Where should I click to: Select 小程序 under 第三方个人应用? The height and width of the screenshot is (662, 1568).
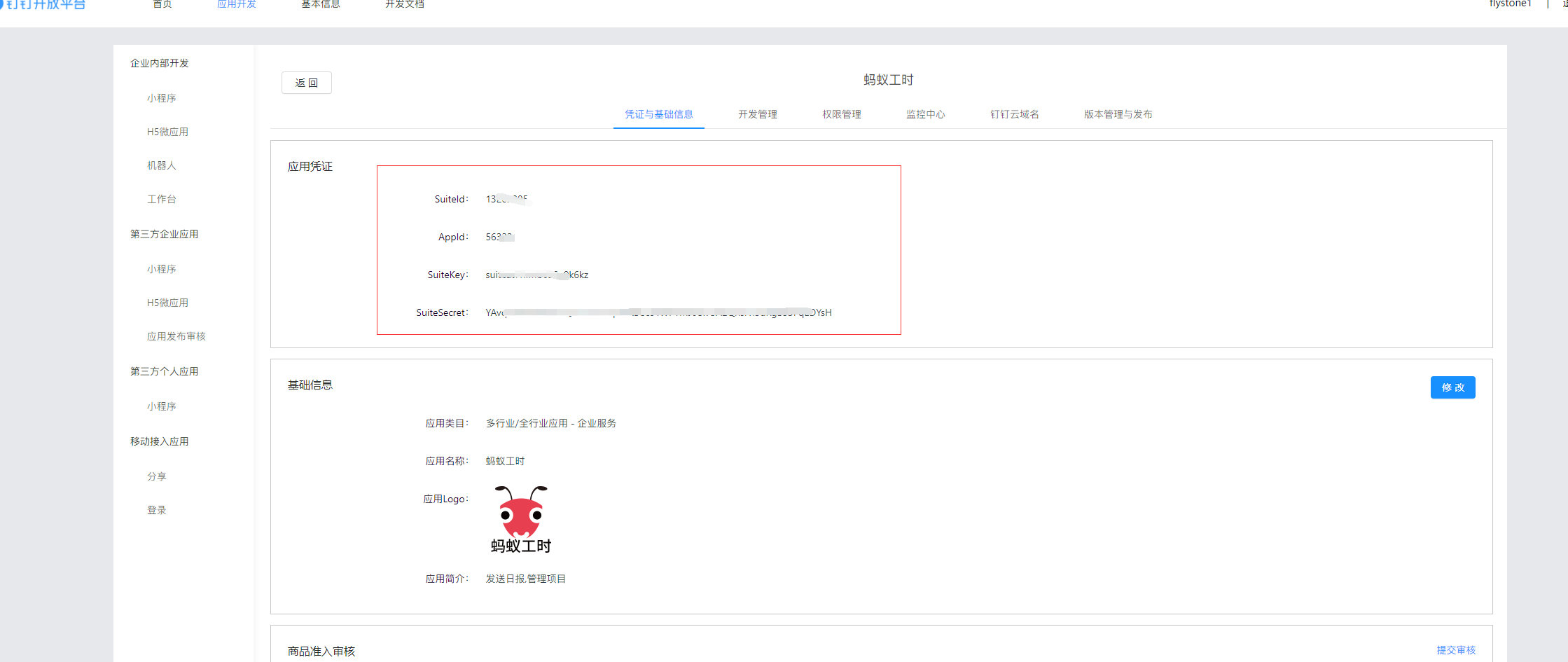(x=162, y=406)
